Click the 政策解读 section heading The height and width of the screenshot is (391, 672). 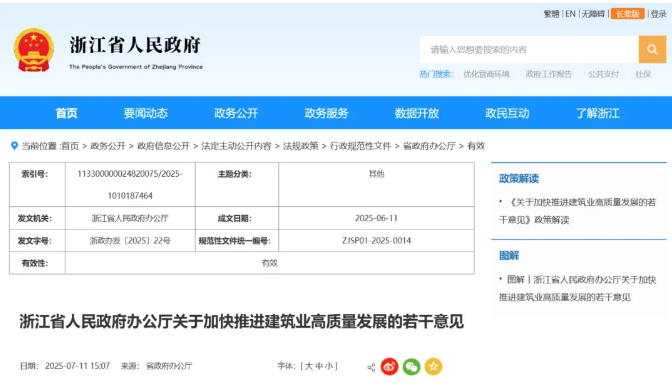(x=519, y=178)
